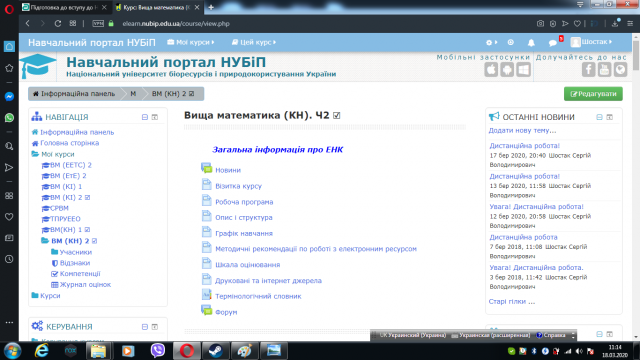This screenshot has height=360, width=640.
Task: Click the taskbar volume speaker icon
Action: pos(579,351)
